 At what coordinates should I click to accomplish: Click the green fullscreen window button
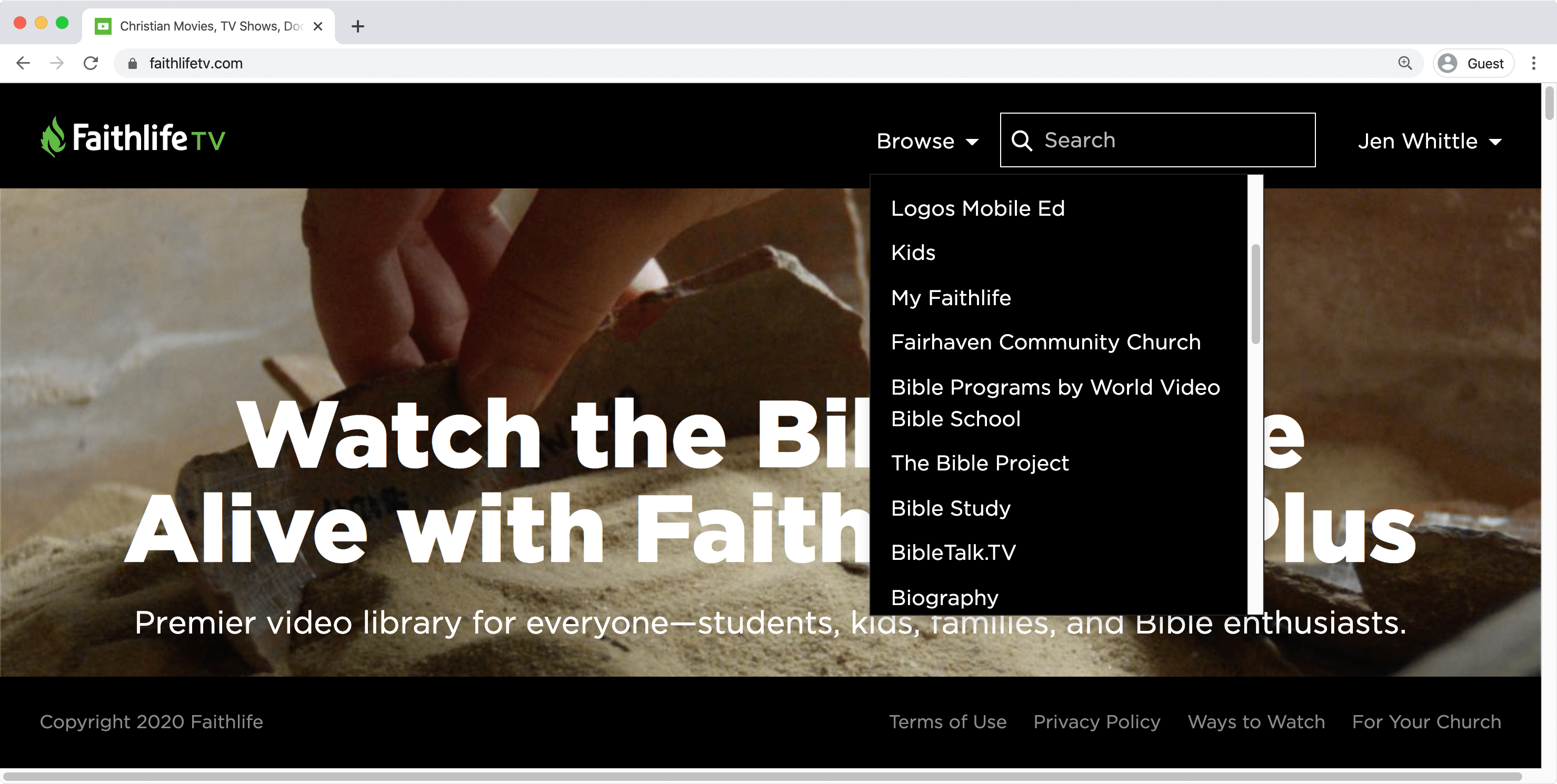[x=62, y=23]
